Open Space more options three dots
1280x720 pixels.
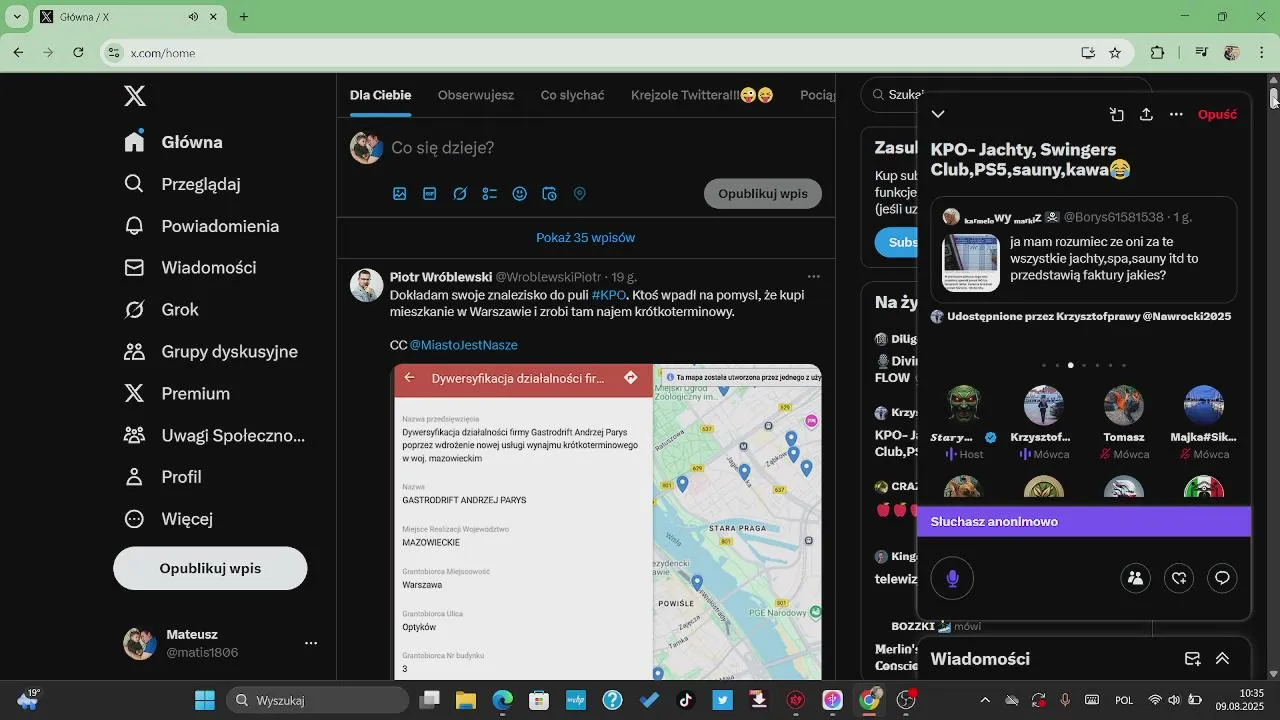1176,114
